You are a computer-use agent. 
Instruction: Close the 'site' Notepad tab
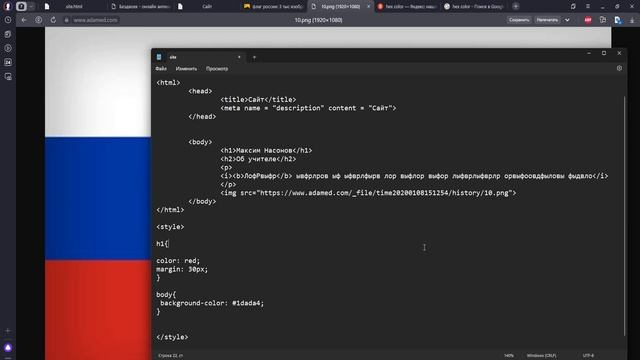[x=239, y=57]
